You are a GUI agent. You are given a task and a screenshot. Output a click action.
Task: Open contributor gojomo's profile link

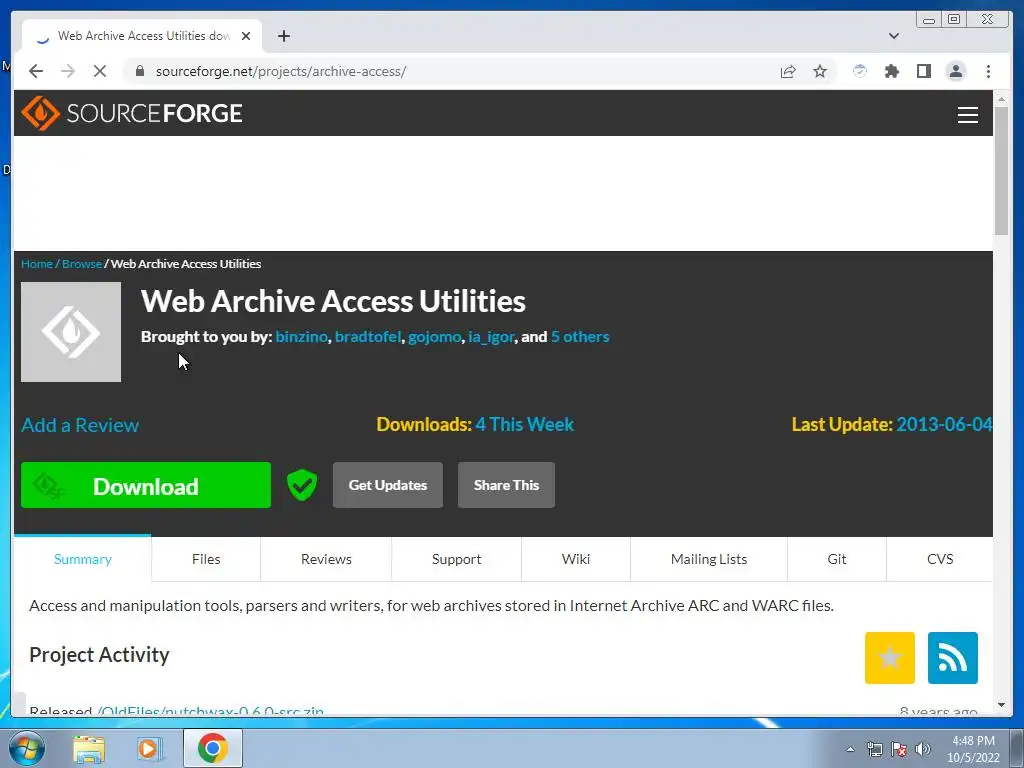click(434, 337)
